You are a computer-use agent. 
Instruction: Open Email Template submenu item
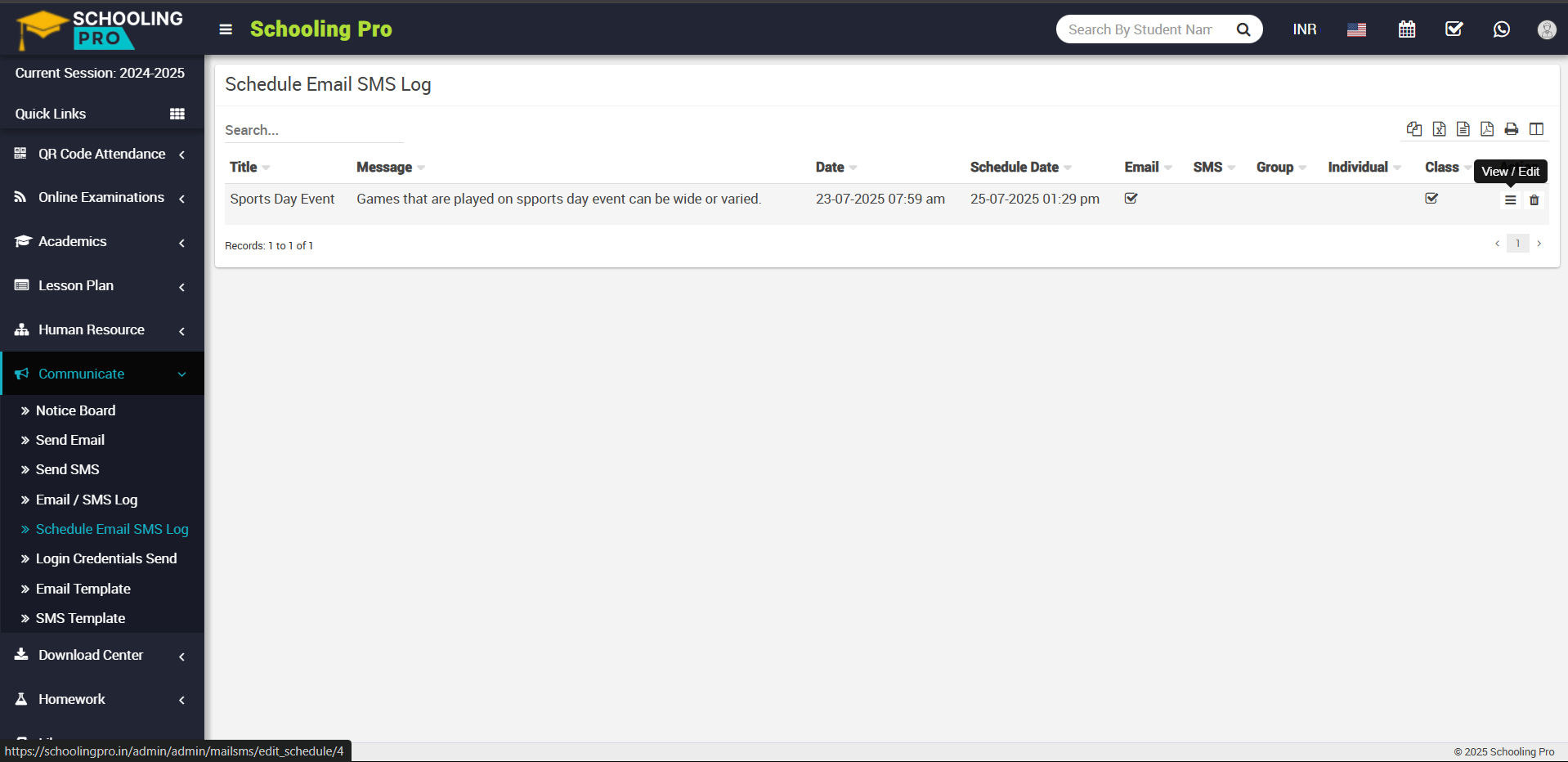point(83,589)
